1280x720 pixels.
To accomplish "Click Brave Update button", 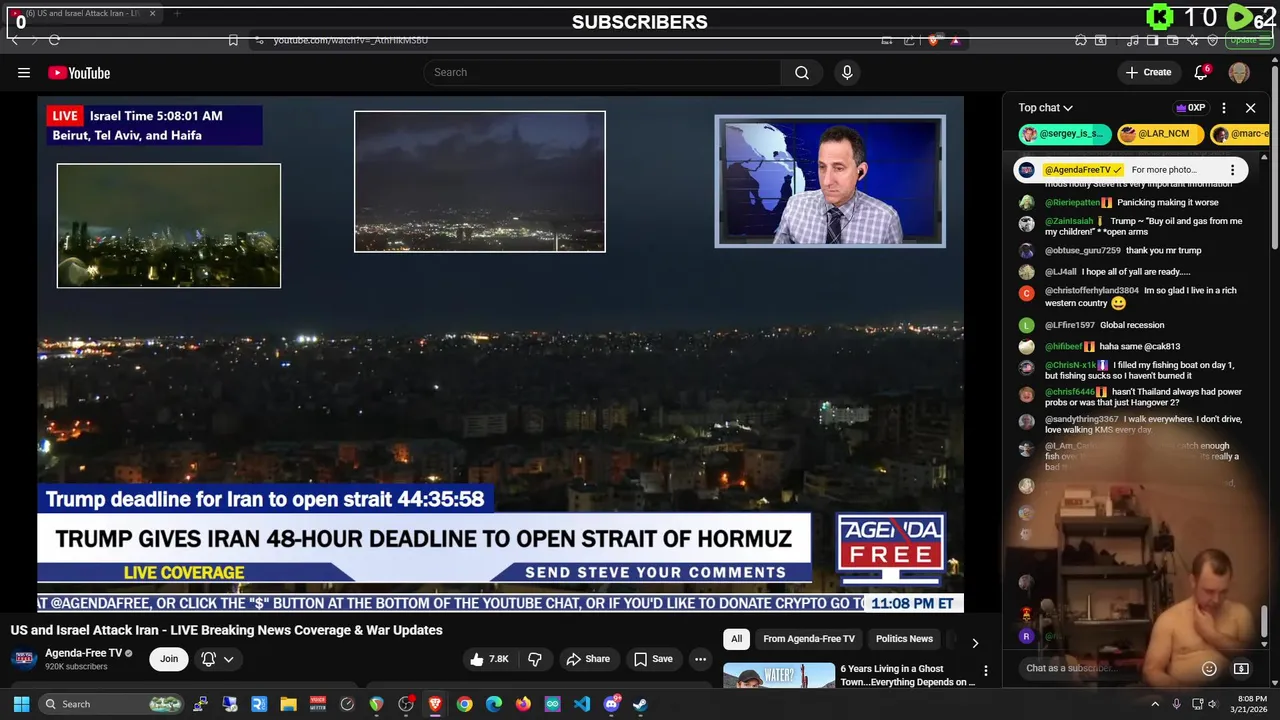I will click(x=1243, y=40).
